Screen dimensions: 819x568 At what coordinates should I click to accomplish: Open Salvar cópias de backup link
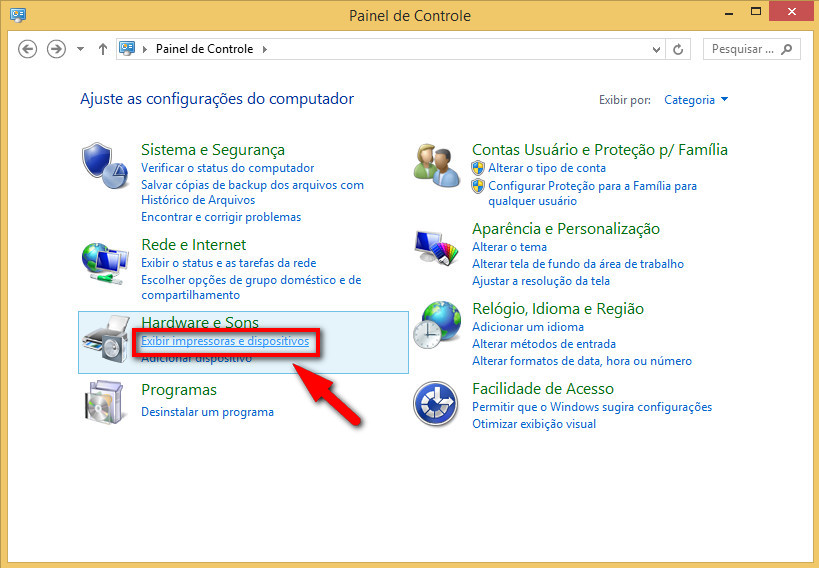click(252, 192)
